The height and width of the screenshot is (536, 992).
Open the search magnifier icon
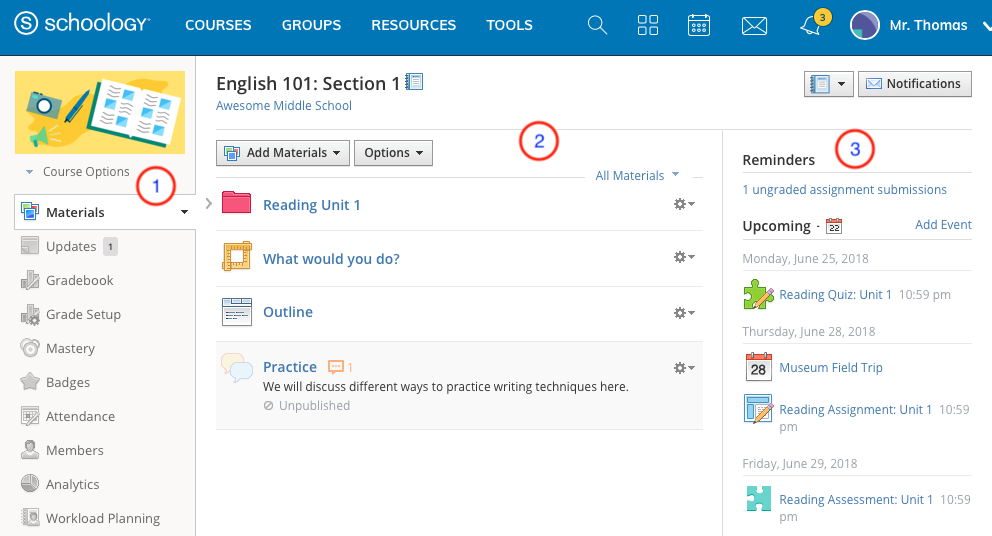(597, 25)
